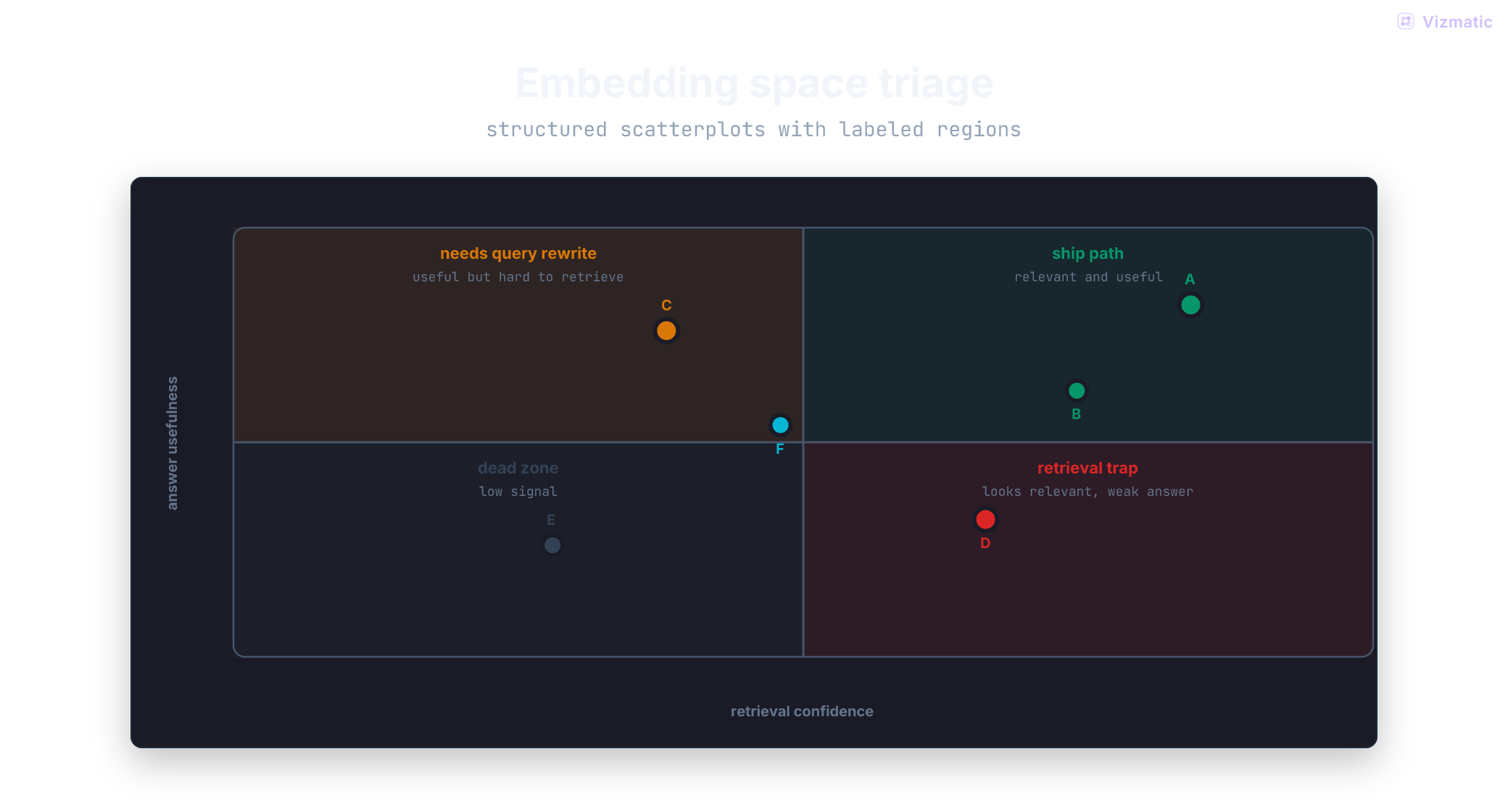Select cyan data point F

(780, 425)
